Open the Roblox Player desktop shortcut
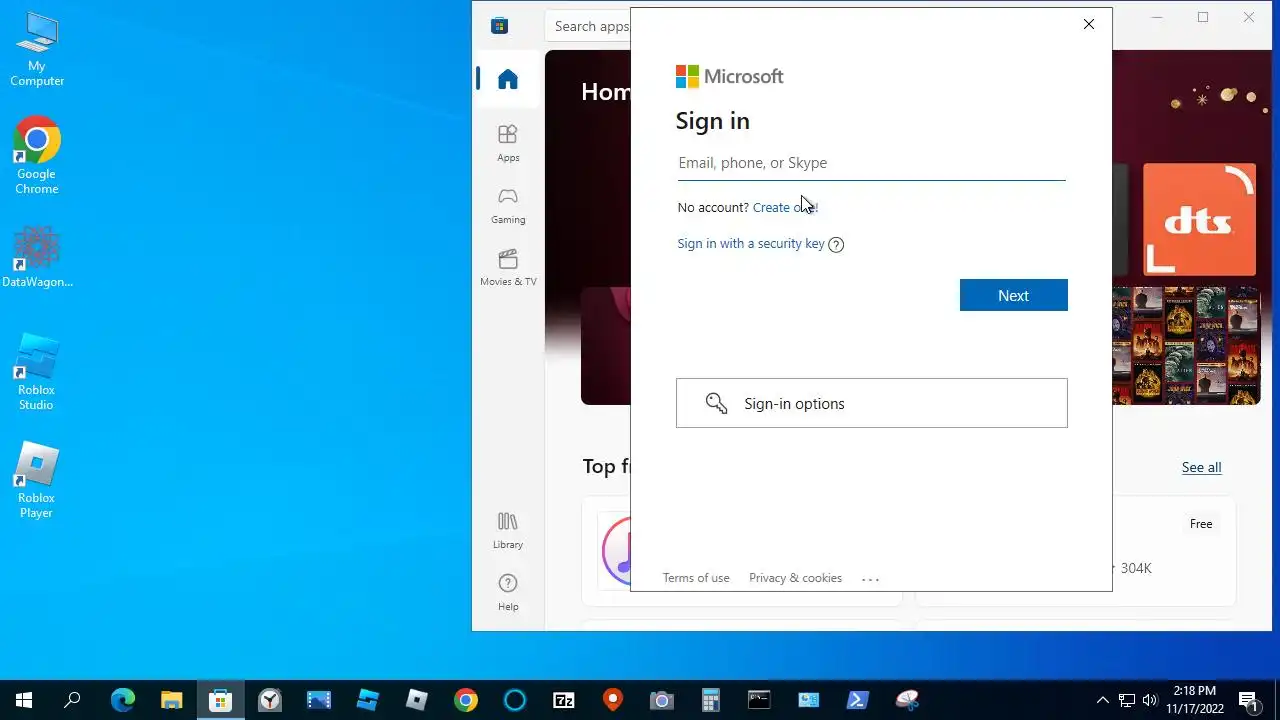This screenshot has height=720, width=1280. 37,481
